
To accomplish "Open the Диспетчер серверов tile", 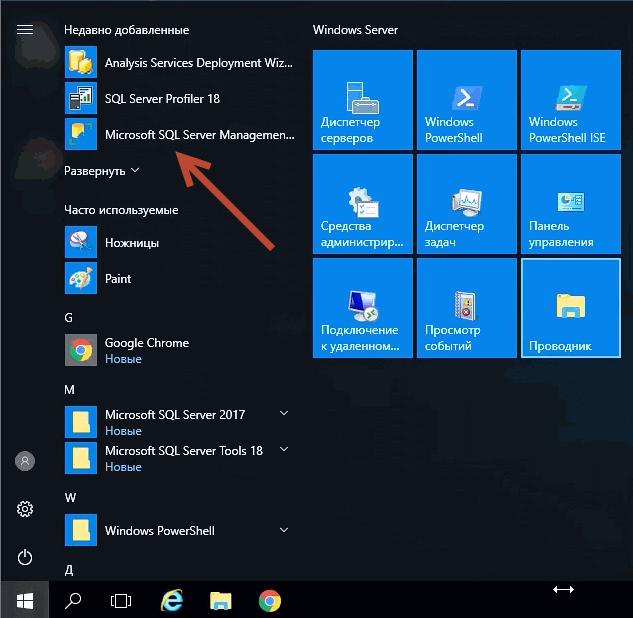I will [363, 100].
